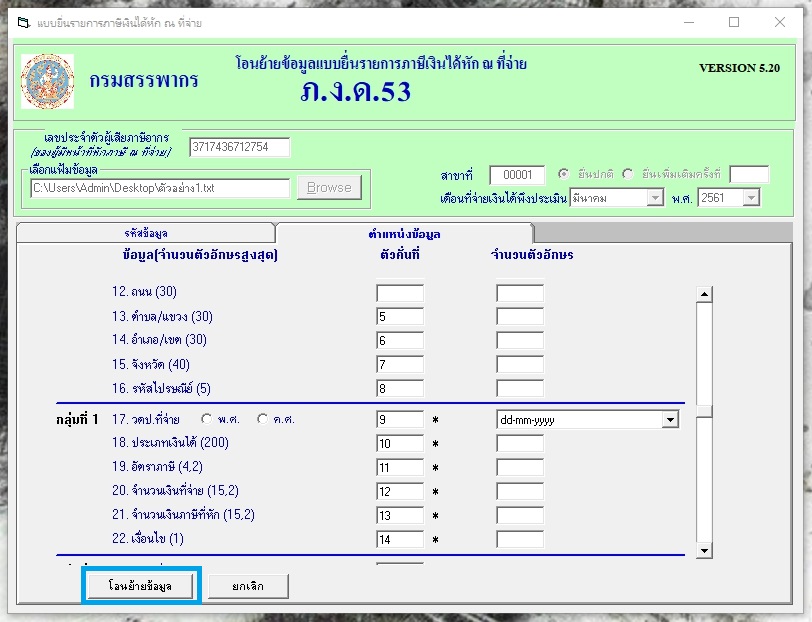Click the ตัวคั่นที่ column header
This screenshot has height=622, width=812.
point(400,254)
